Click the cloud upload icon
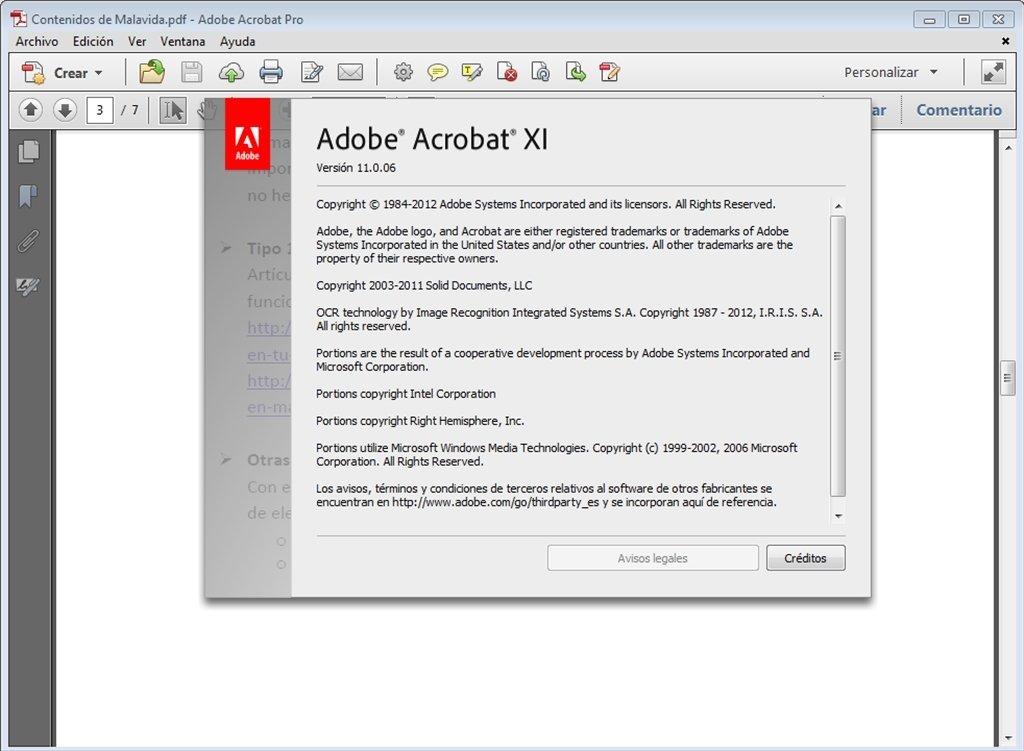The width and height of the screenshot is (1024, 751). (231, 72)
